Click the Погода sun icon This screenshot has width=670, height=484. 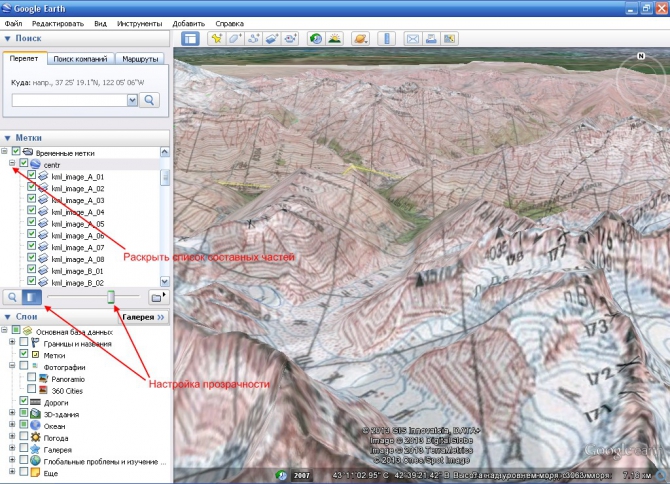tap(35, 437)
